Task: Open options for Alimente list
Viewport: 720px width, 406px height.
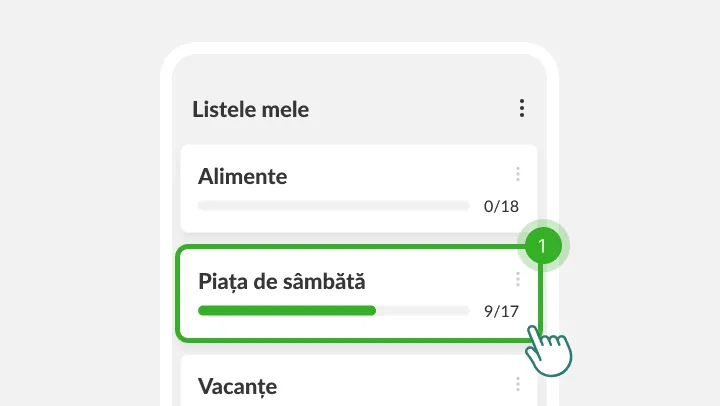Action: pos(518,174)
